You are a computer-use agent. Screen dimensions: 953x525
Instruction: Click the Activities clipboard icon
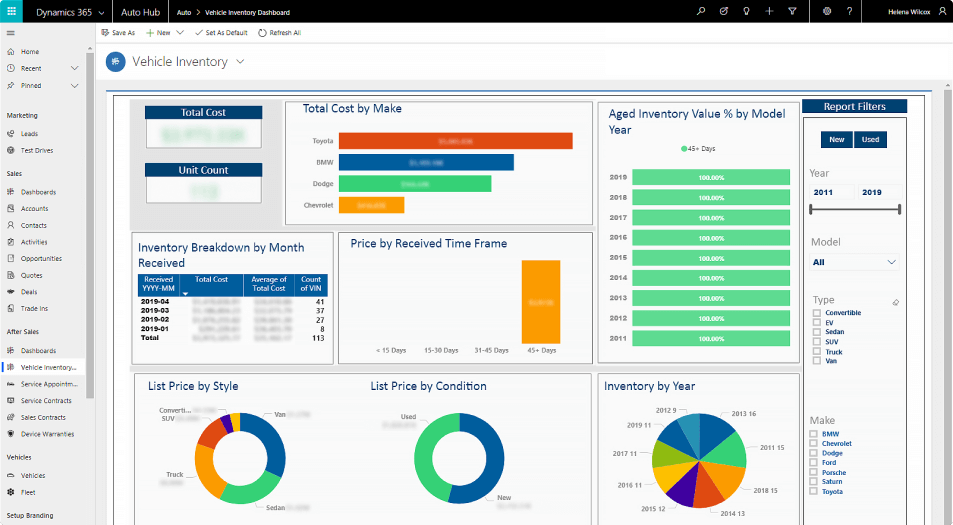(10, 242)
